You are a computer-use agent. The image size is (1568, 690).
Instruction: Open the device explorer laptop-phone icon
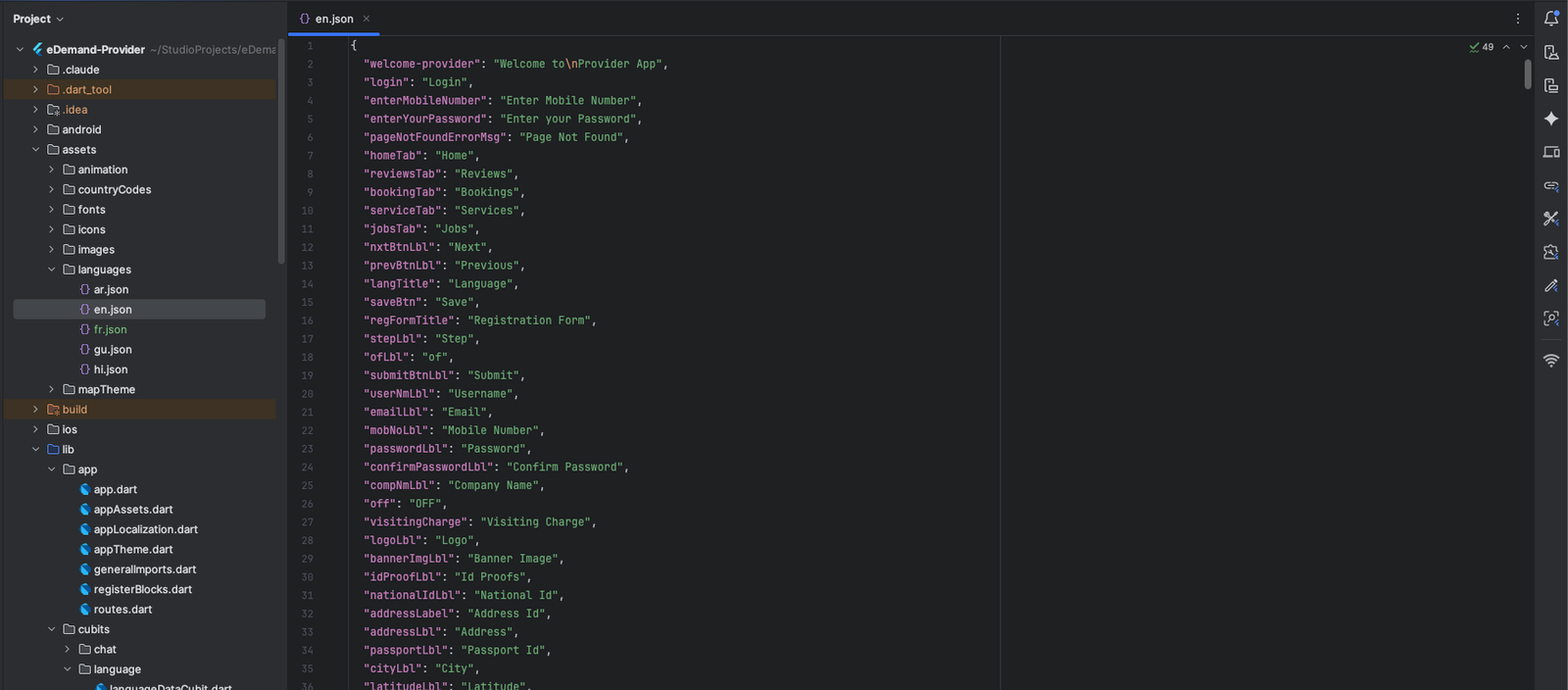(1551, 152)
